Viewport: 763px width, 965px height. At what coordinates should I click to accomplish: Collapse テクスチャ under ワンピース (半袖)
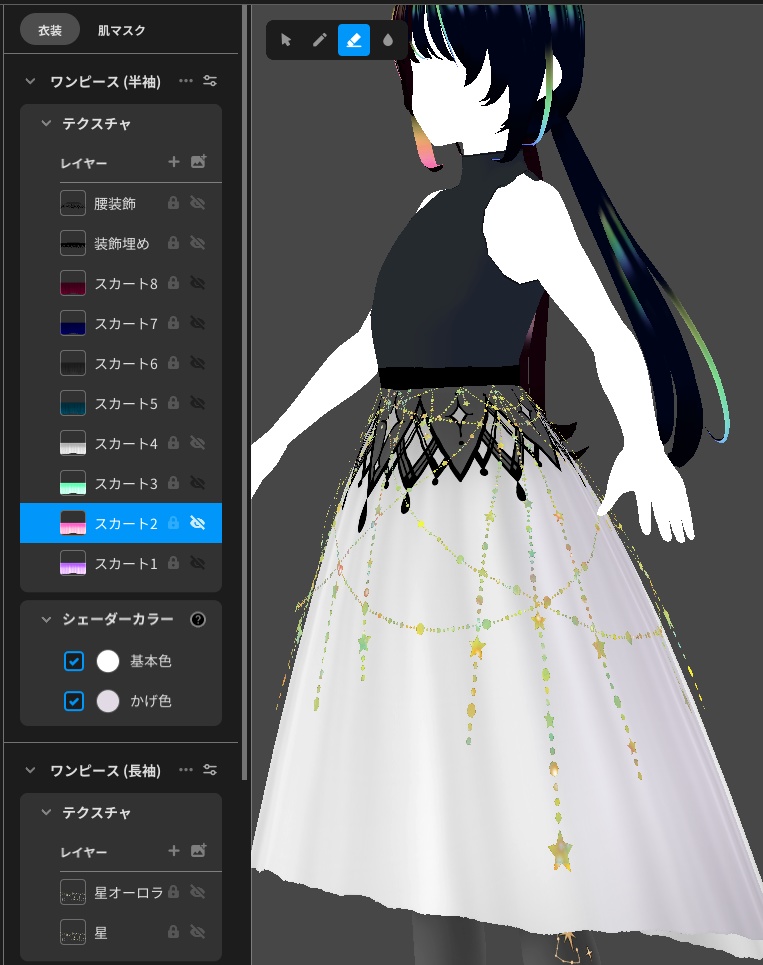[46, 123]
